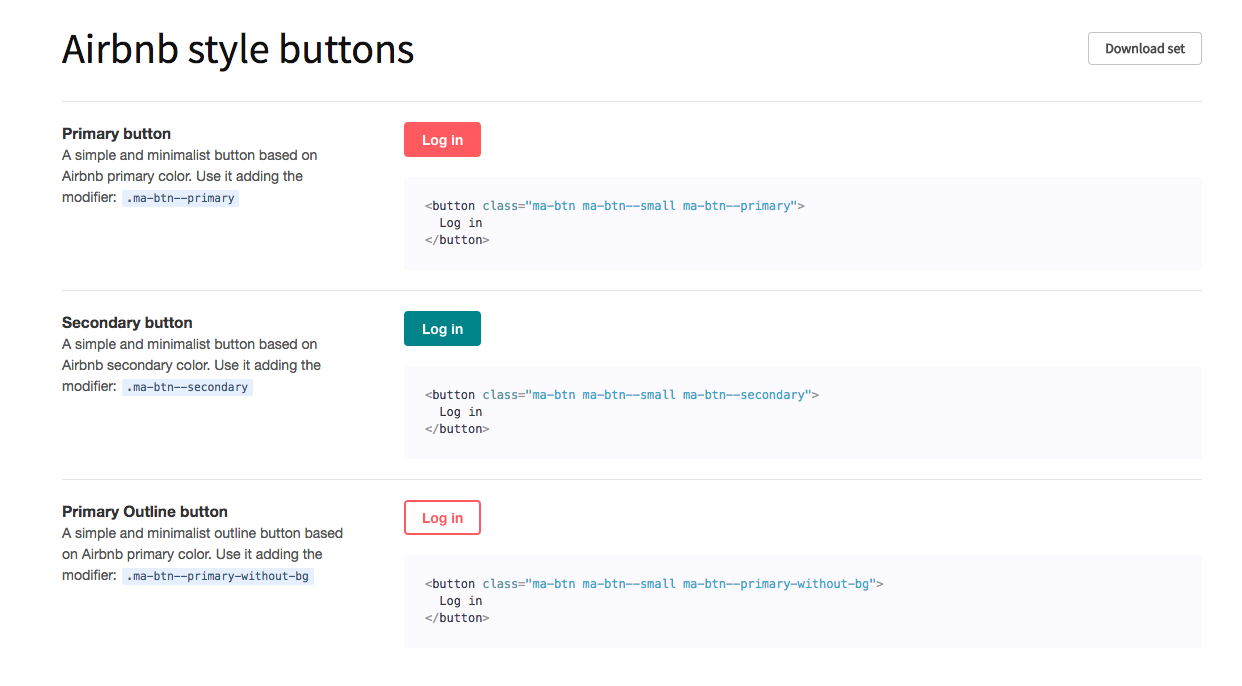The image size is (1242, 686).
Task: Click the Secondary button section heading
Action: (x=127, y=322)
